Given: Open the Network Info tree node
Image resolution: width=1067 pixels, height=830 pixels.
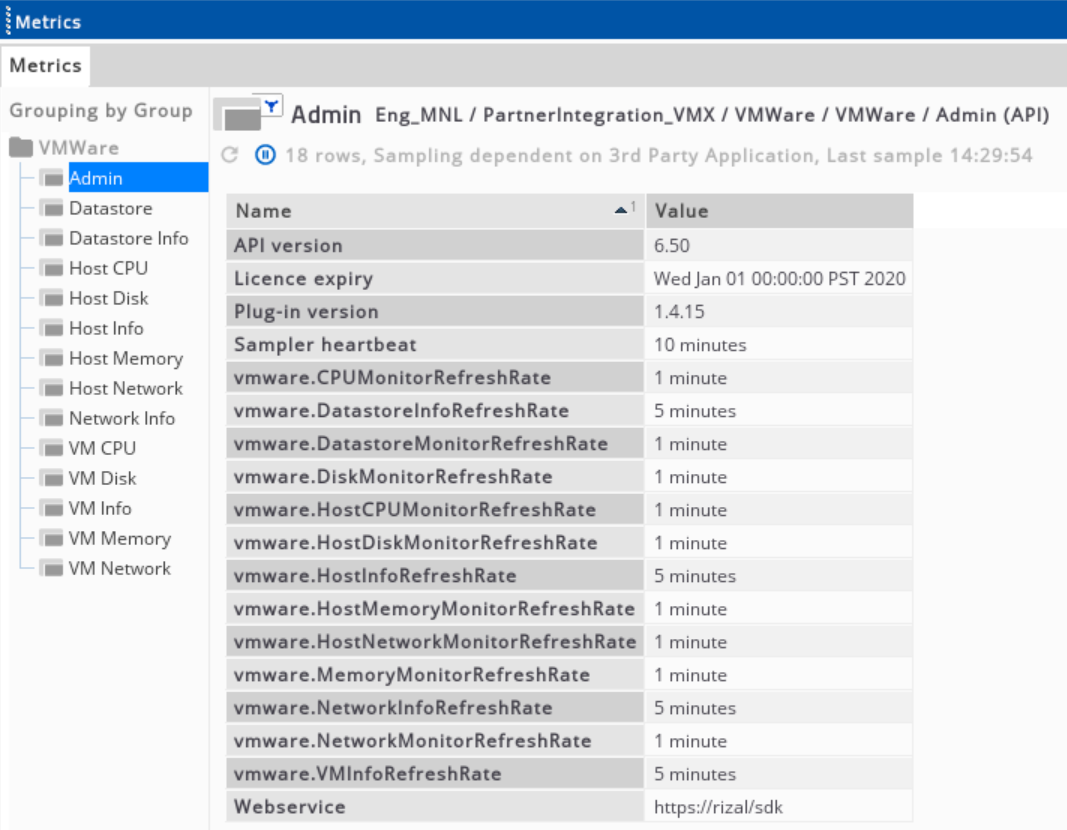Looking at the screenshot, I should 122,418.
